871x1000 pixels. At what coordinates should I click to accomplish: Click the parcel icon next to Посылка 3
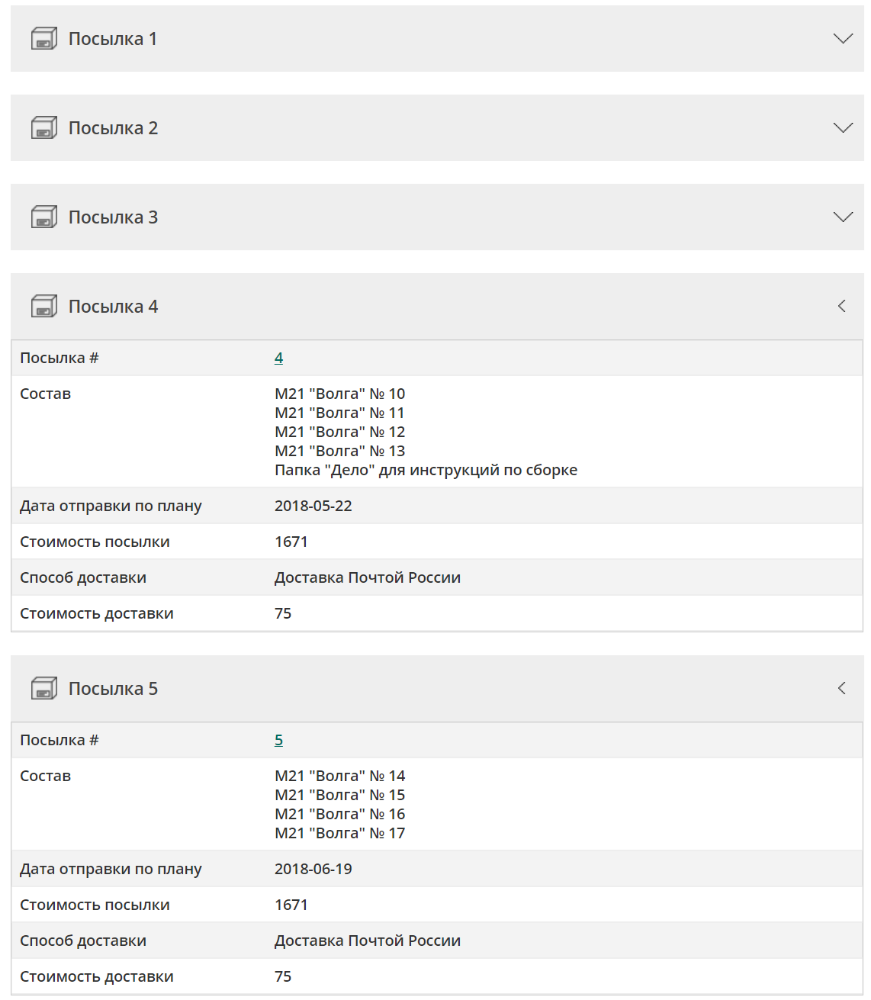[44, 217]
